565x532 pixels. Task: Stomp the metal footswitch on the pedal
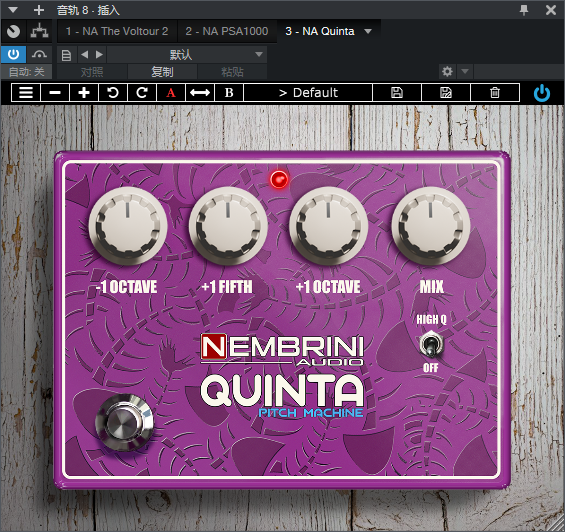pyautogui.click(x=124, y=422)
